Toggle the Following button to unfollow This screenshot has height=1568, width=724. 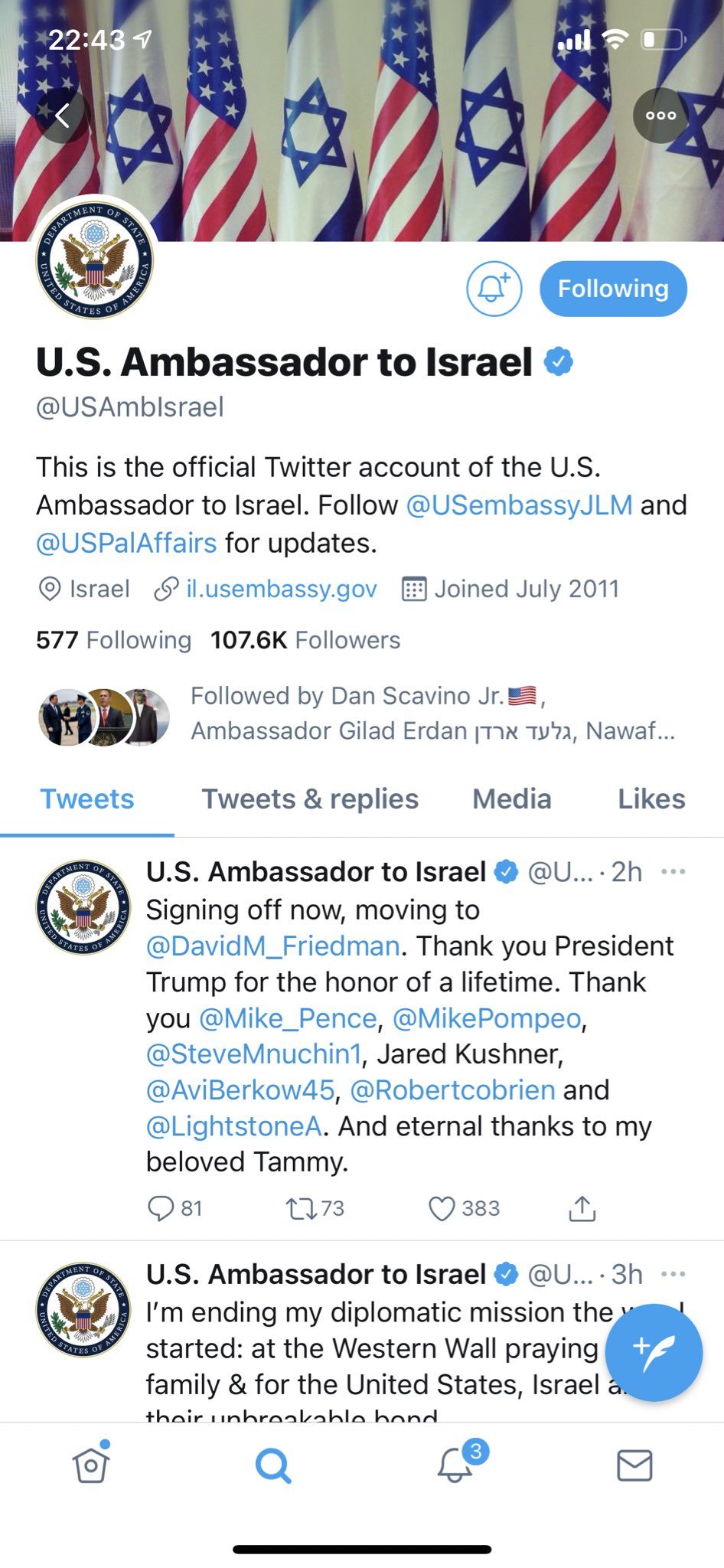(x=613, y=289)
